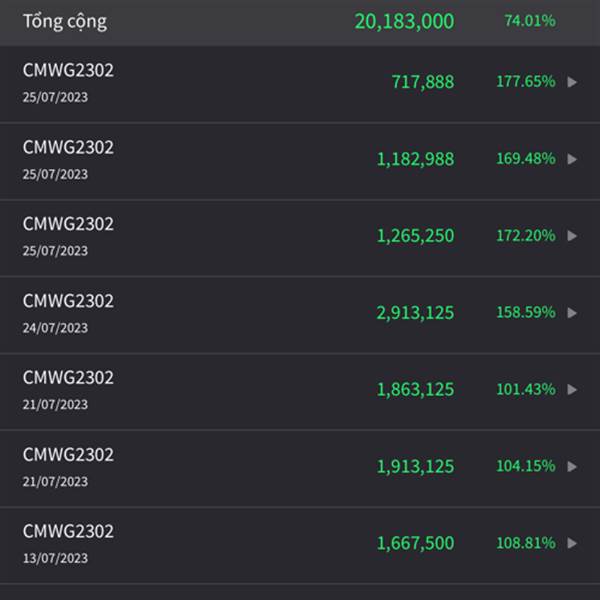Click the 2,913,125 profit amount

[x=415, y=313]
